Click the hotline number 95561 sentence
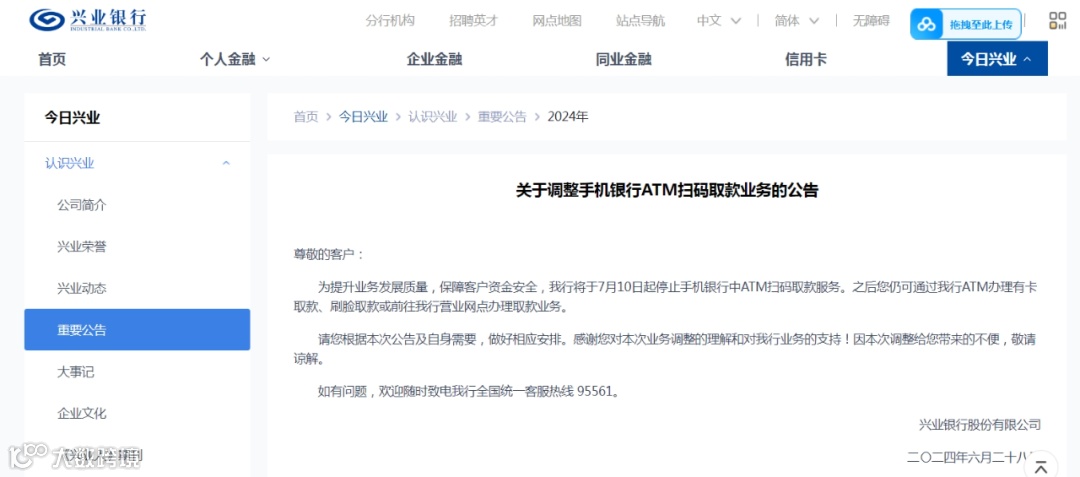Screen dimensions: 1080x477 coord(468,392)
